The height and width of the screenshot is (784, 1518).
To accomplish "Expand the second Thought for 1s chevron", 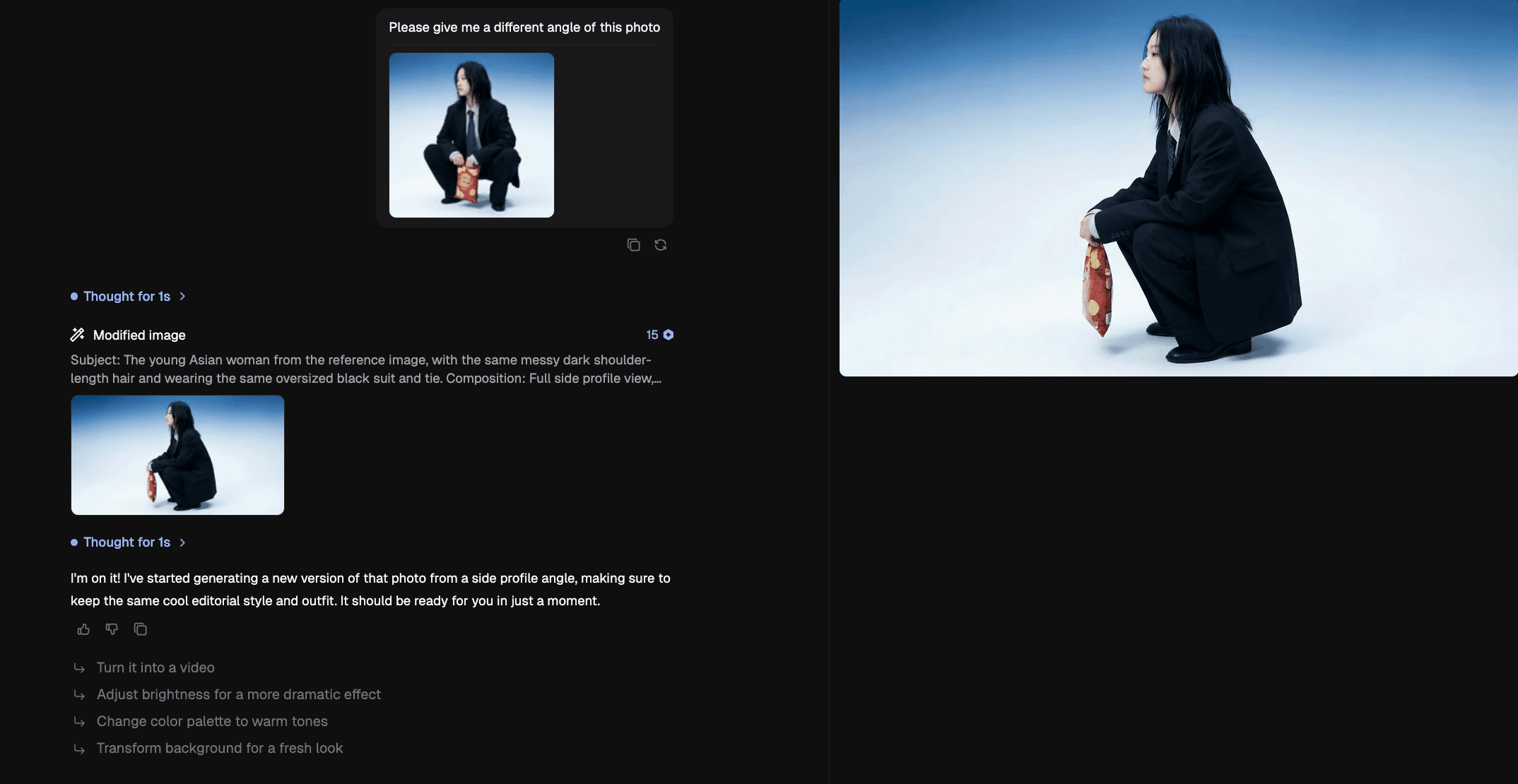I will tap(182, 542).
